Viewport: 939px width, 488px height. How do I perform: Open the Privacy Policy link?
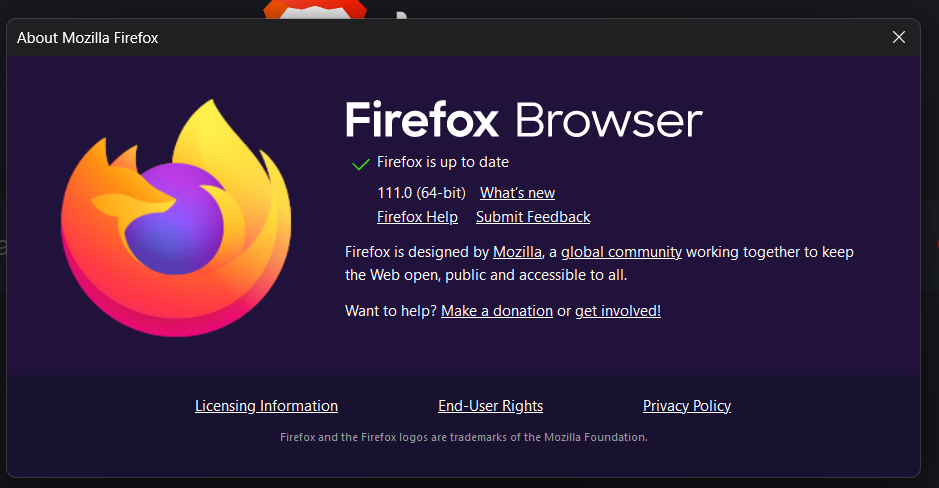[x=686, y=406]
